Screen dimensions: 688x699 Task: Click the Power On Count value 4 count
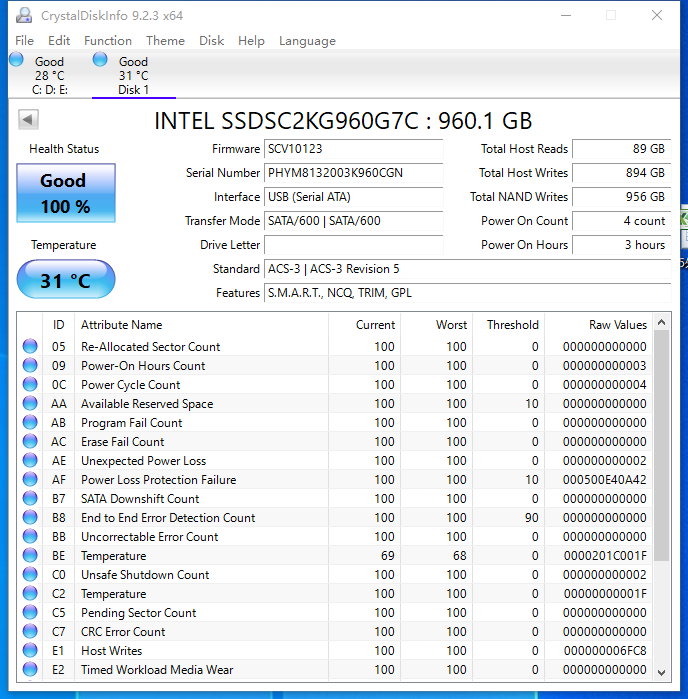point(622,221)
